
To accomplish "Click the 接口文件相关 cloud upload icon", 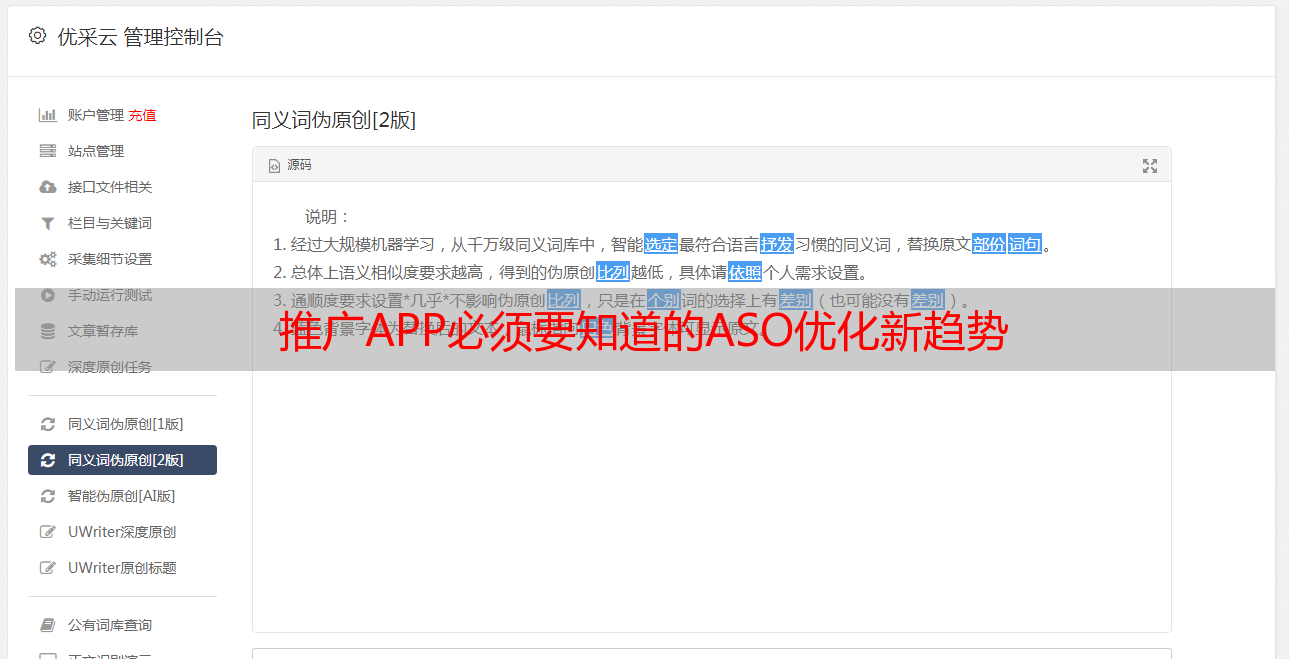I will [47, 187].
